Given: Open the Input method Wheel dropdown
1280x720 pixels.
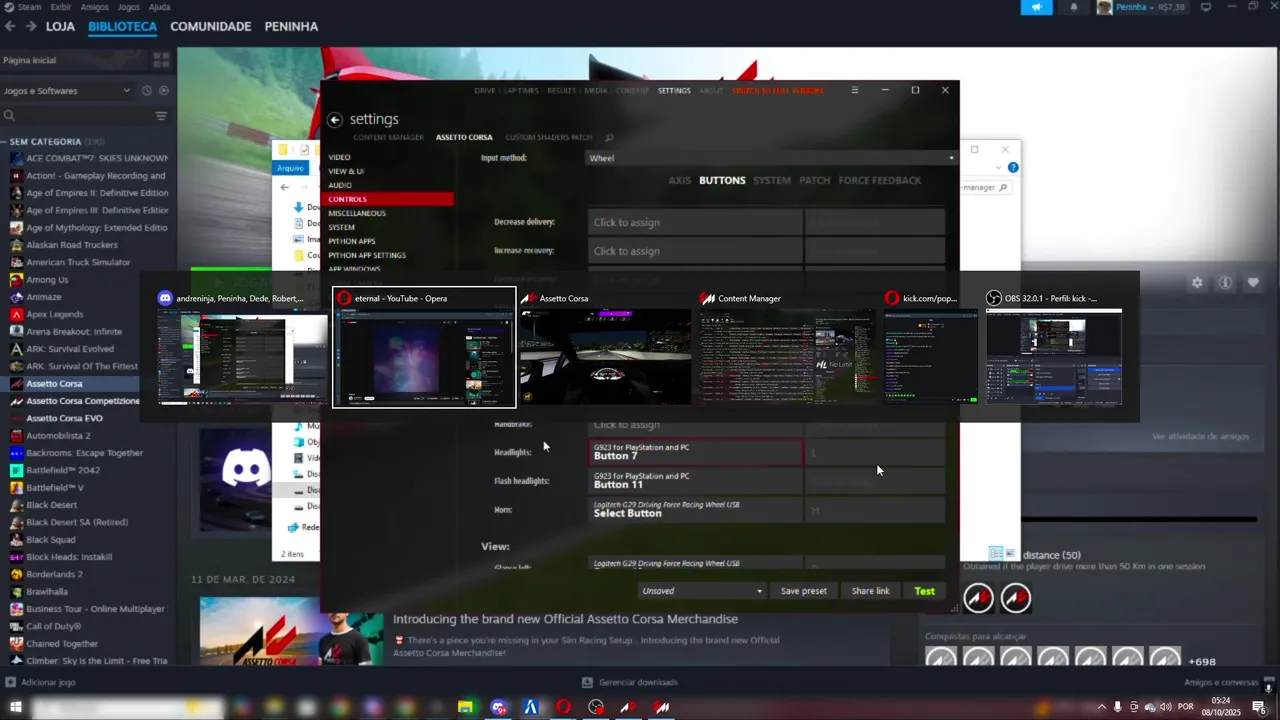Looking at the screenshot, I should point(771,158).
